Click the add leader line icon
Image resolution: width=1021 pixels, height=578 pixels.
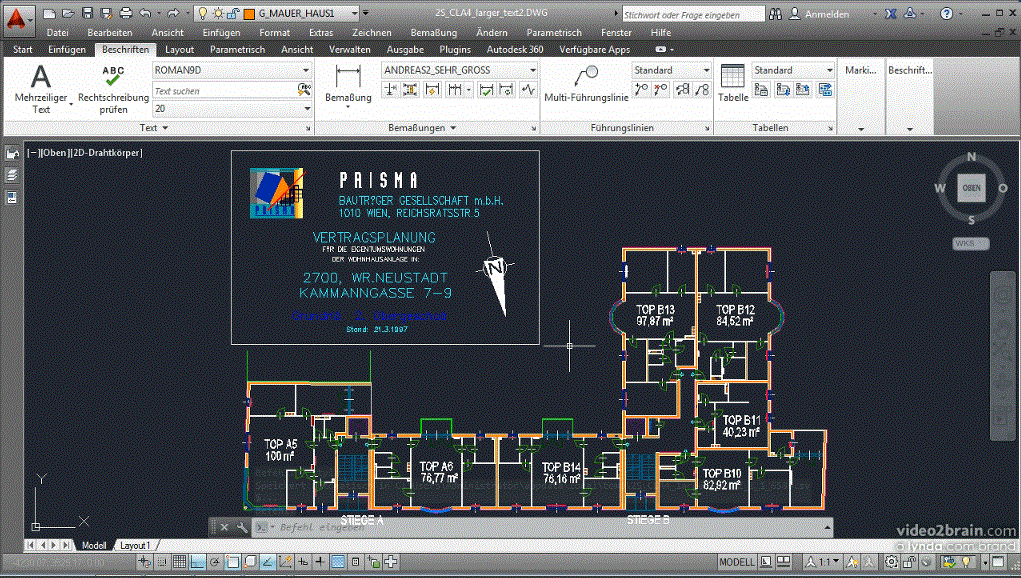(641, 90)
